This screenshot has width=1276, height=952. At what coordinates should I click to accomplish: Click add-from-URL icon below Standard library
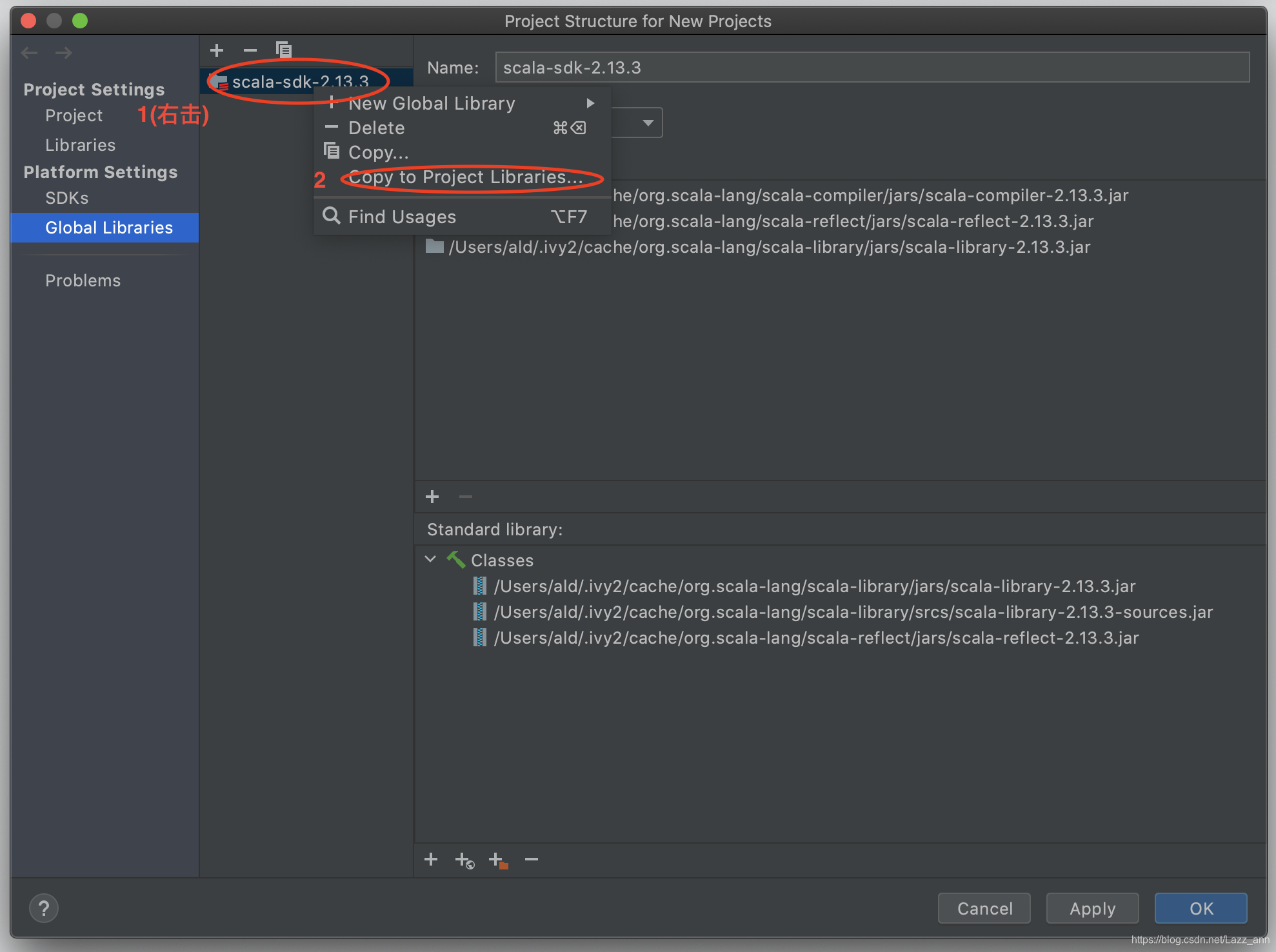[x=464, y=860]
